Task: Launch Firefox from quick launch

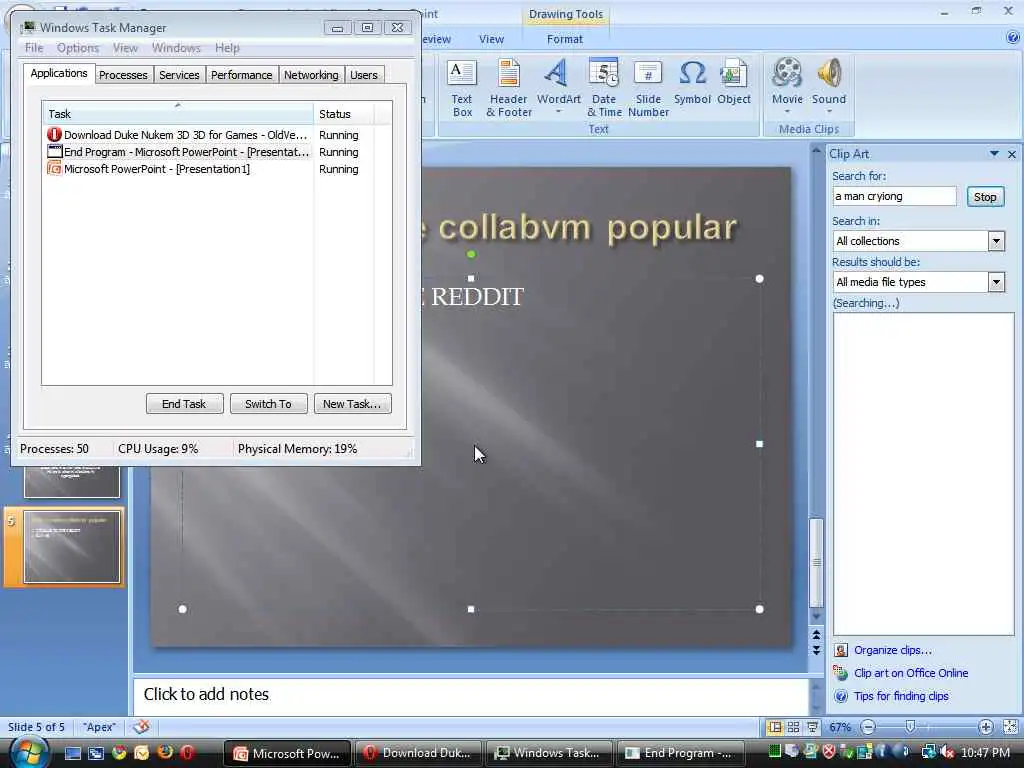Action: tap(165, 752)
